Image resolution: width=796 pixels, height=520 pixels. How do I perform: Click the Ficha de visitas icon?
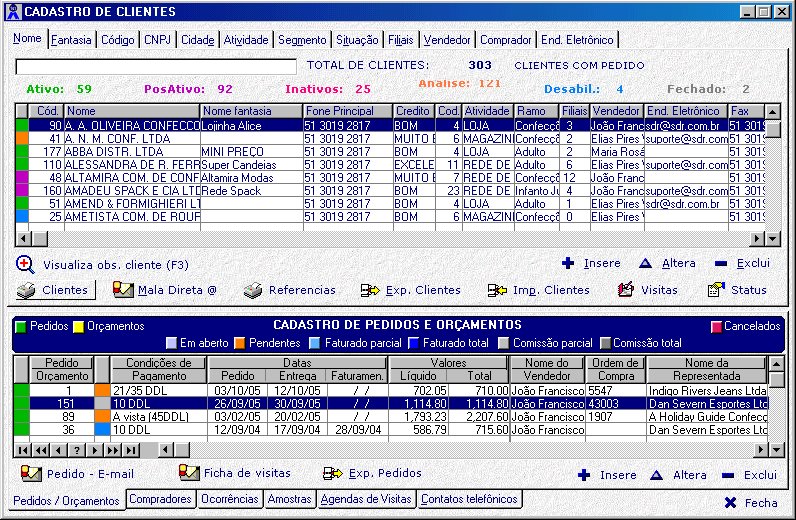point(189,472)
